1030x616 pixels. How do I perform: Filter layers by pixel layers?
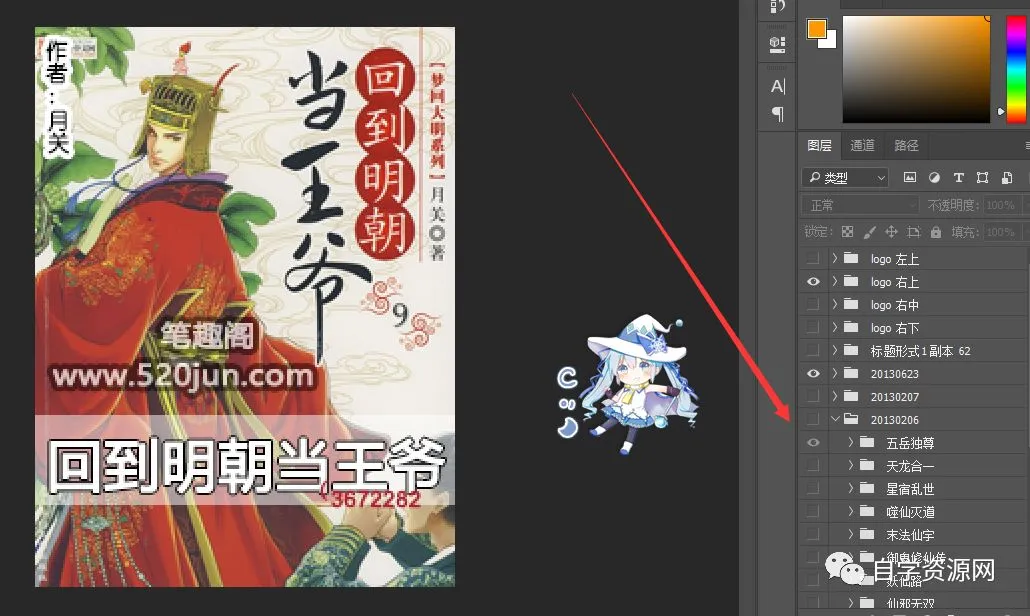(x=910, y=177)
